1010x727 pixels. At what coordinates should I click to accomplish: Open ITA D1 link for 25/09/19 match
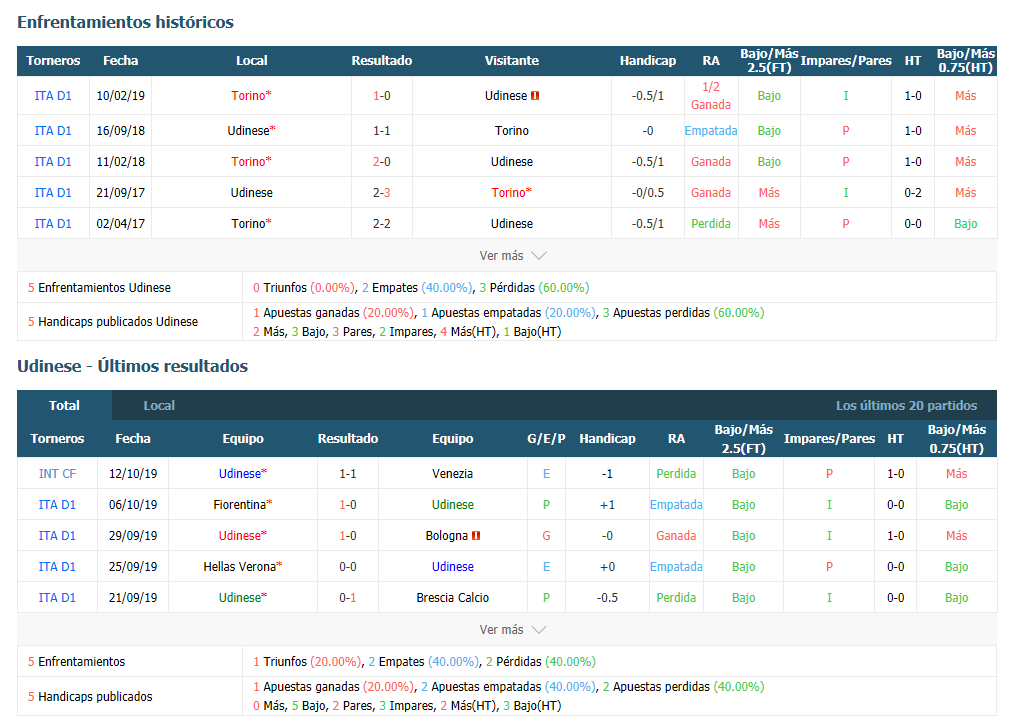coord(57,567)
